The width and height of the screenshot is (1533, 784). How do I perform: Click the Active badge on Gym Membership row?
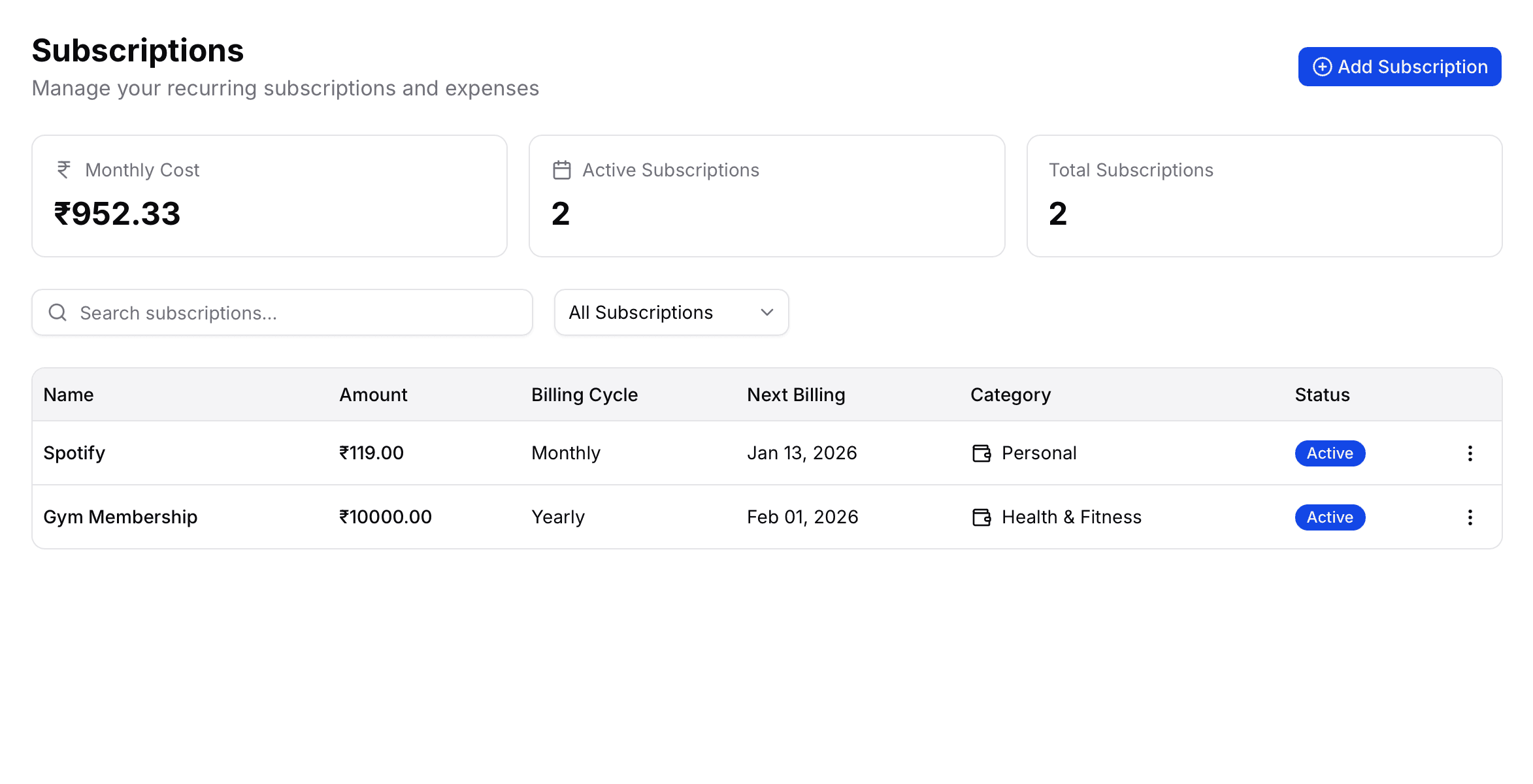coord(1329,517)
